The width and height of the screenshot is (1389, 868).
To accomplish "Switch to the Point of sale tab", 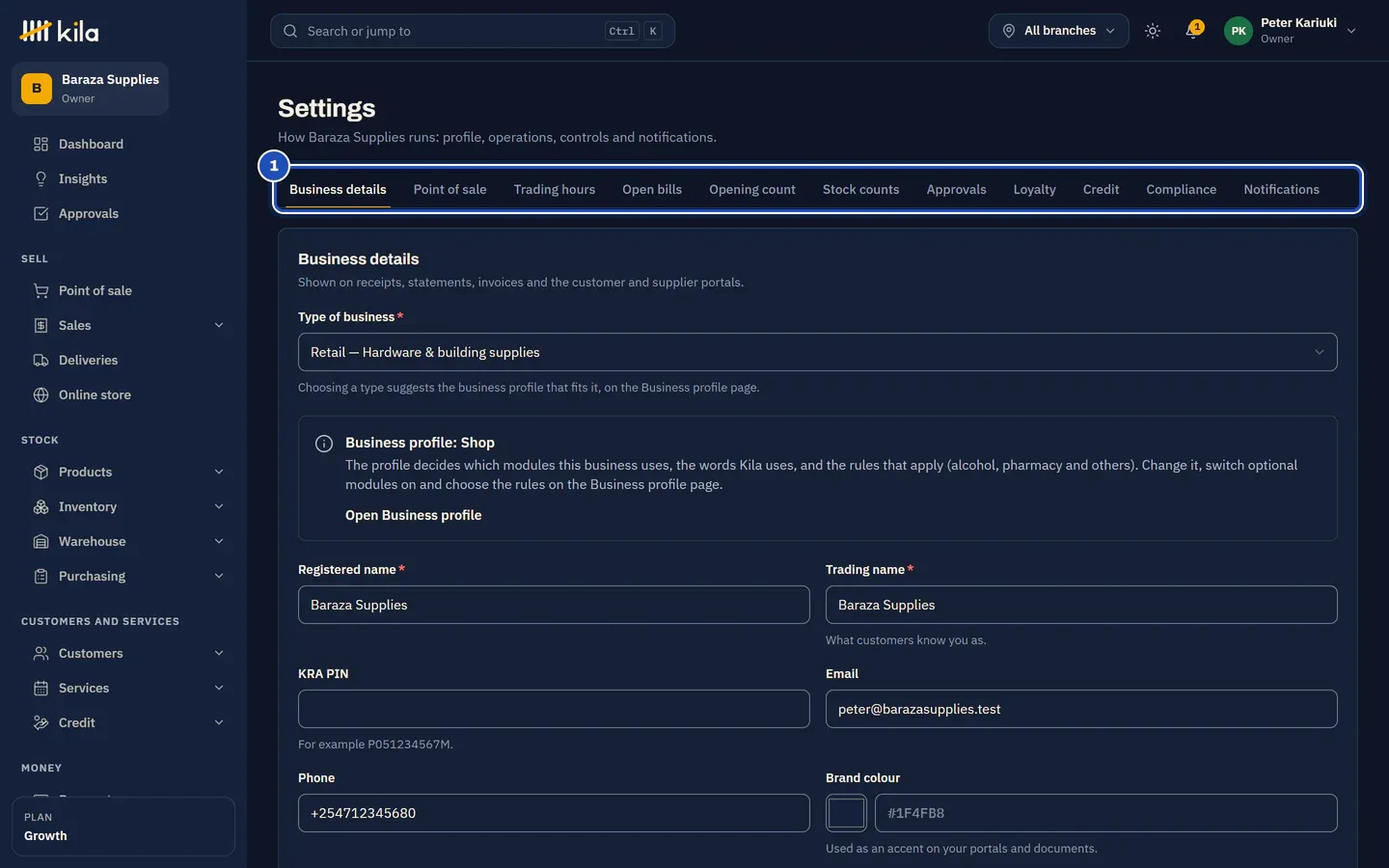I will tap(449, 189).
